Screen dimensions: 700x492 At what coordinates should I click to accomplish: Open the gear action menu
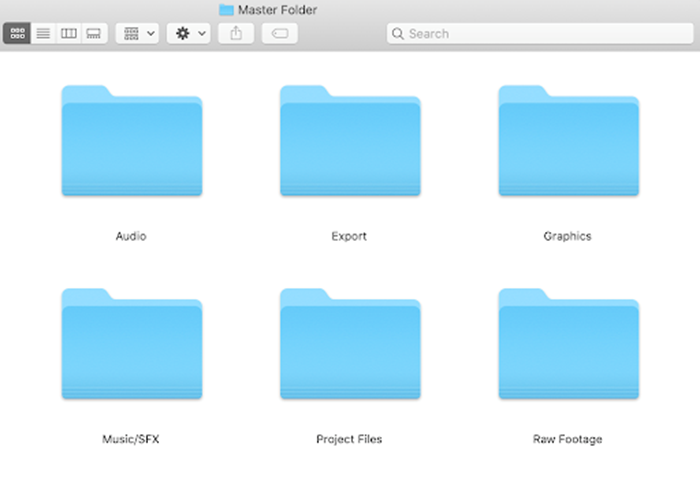pos(188,33)
